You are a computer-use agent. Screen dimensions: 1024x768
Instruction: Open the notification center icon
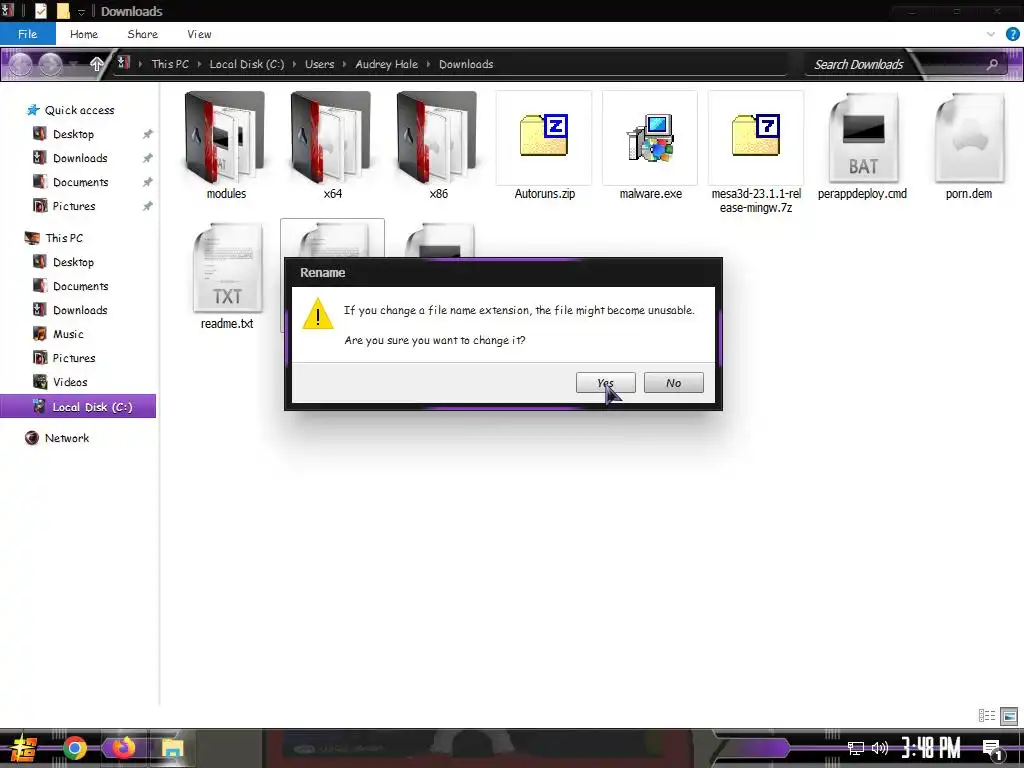993,749
